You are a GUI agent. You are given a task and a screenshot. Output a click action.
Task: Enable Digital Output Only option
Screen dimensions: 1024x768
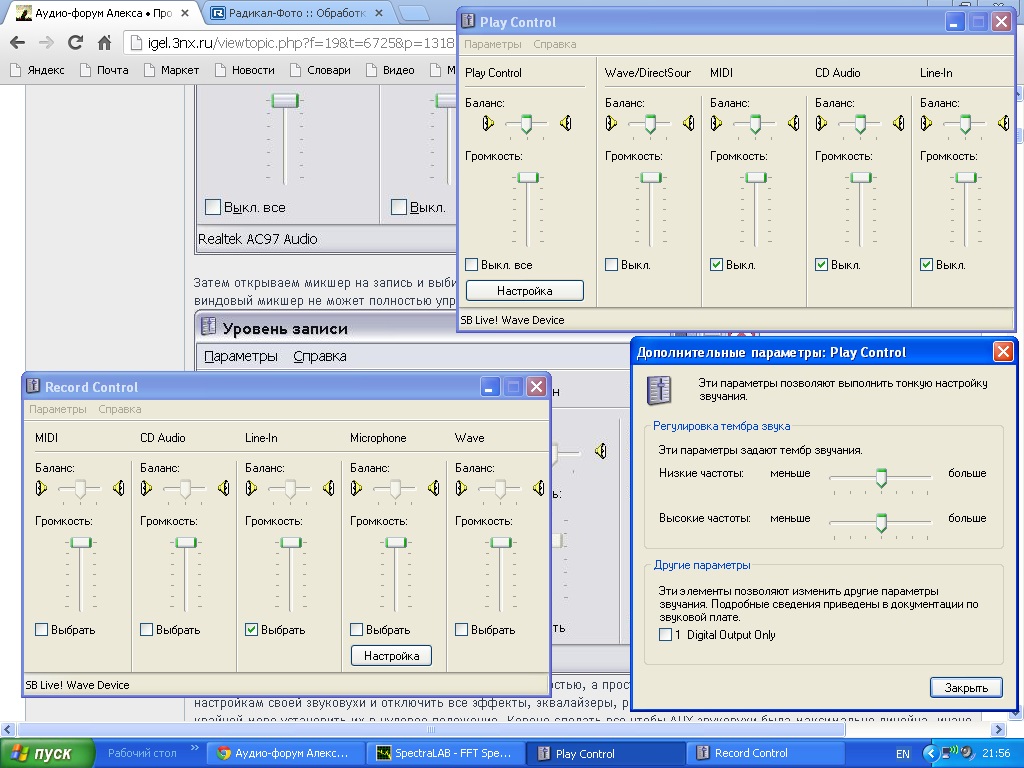665,634
